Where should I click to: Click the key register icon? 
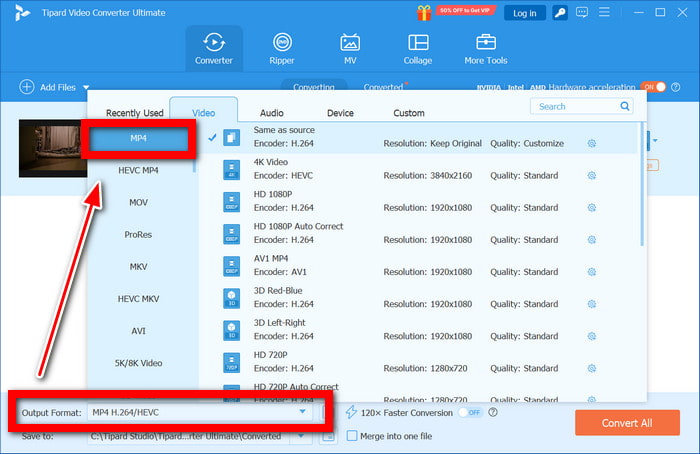click(560, 12)
